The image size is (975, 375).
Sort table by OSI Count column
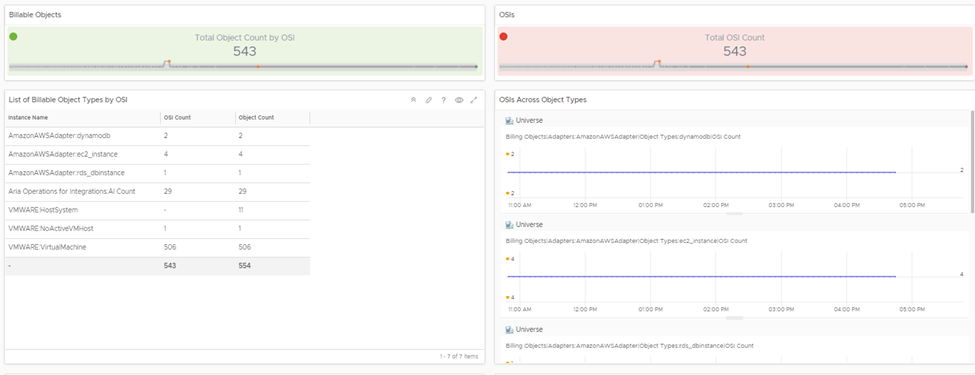[x=198, y=118]
